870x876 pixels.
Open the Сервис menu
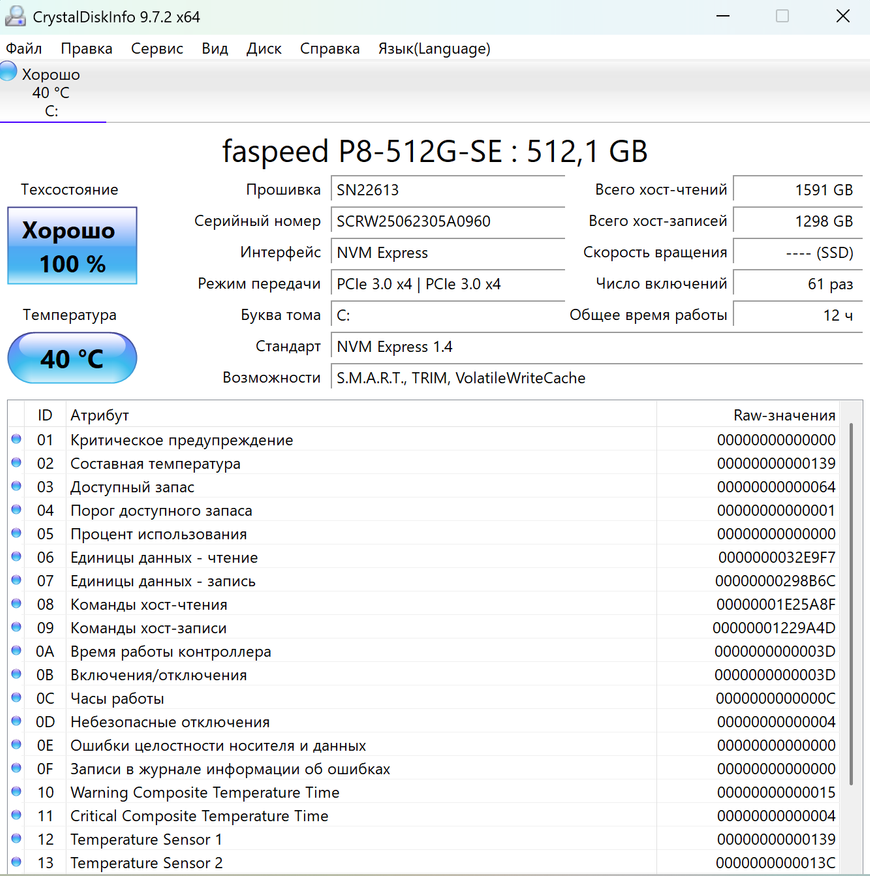[x=157, y=48]
